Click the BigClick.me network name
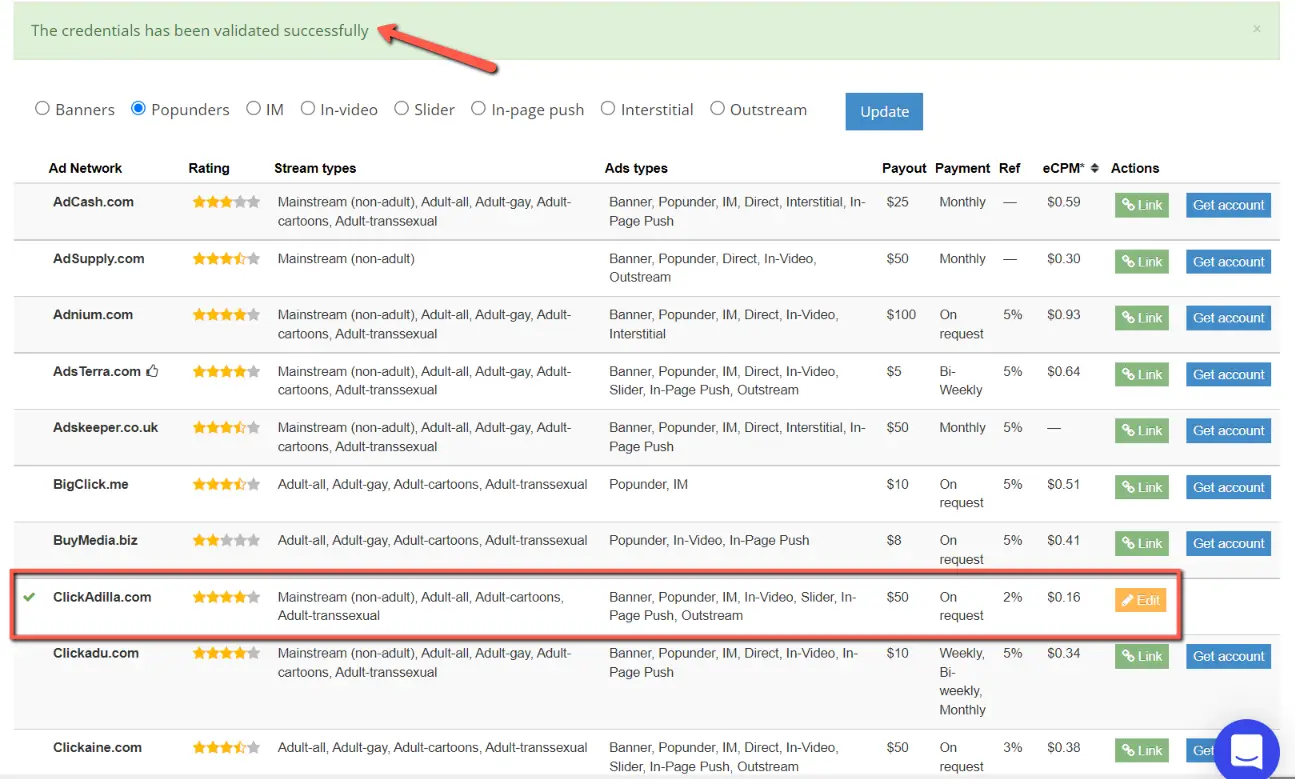Image resolution: width=1295 pixels, height=779 pixels. coord(90,485)
